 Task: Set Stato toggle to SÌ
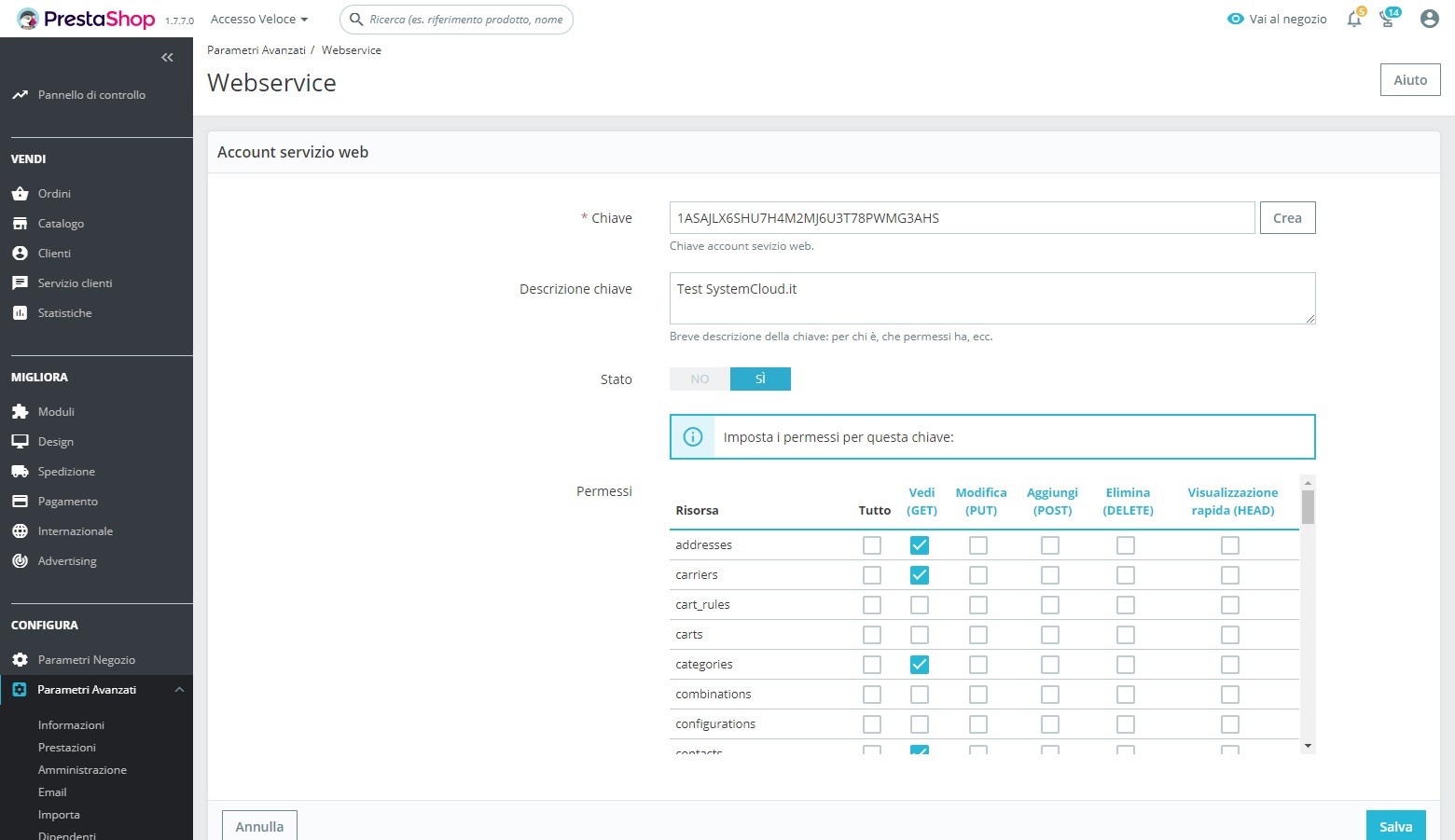point(760,379)
